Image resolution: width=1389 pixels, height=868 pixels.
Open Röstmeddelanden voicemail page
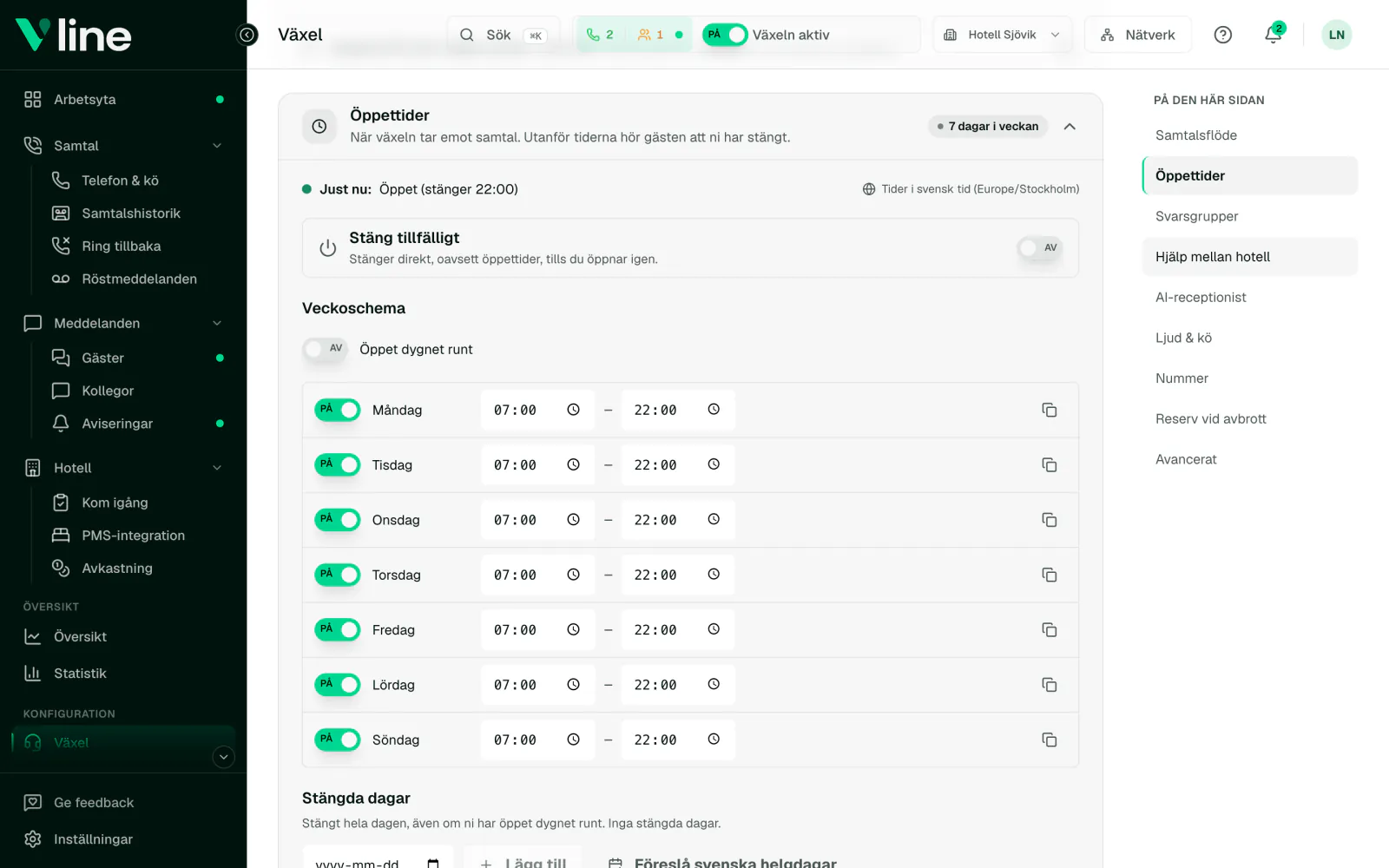pos(138,279)
